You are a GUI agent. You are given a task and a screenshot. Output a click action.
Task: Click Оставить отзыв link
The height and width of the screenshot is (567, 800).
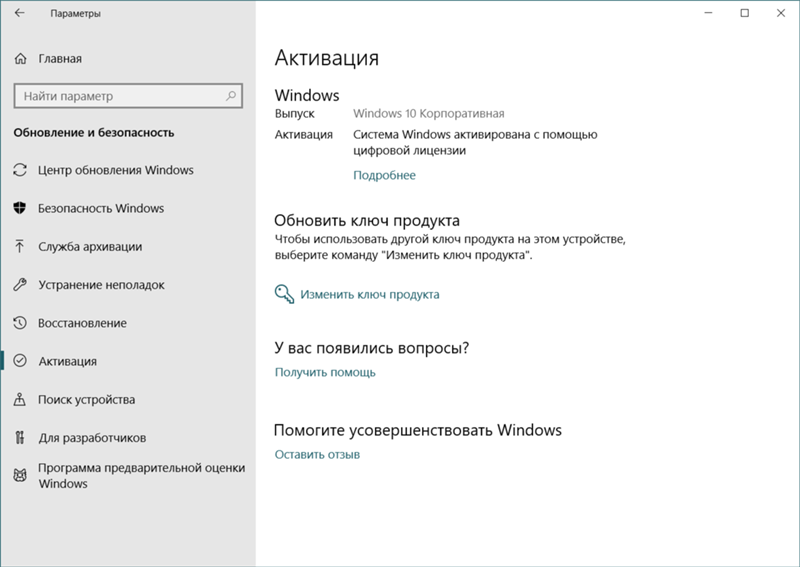(317, 454)
